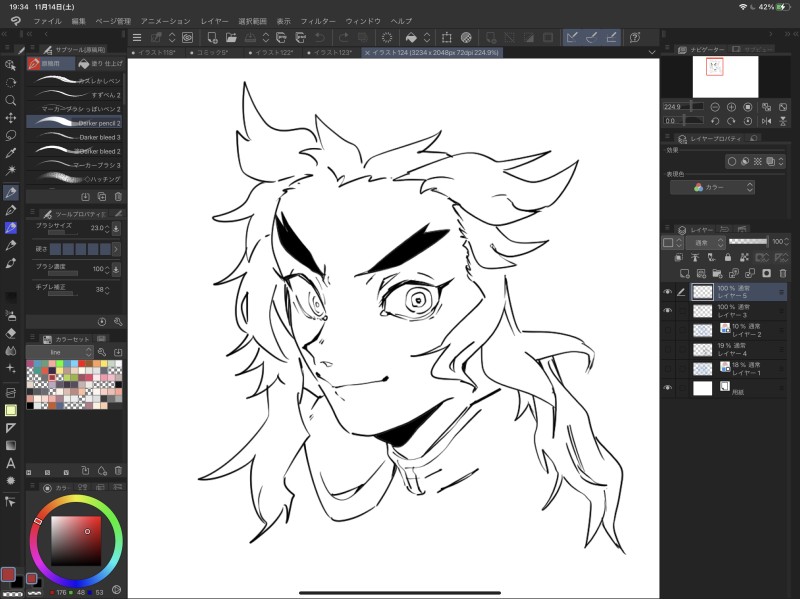The height and width of the screenshot is (599, 800).
Task: Select the Eraser tool
Action: click(x=10, y=333)
